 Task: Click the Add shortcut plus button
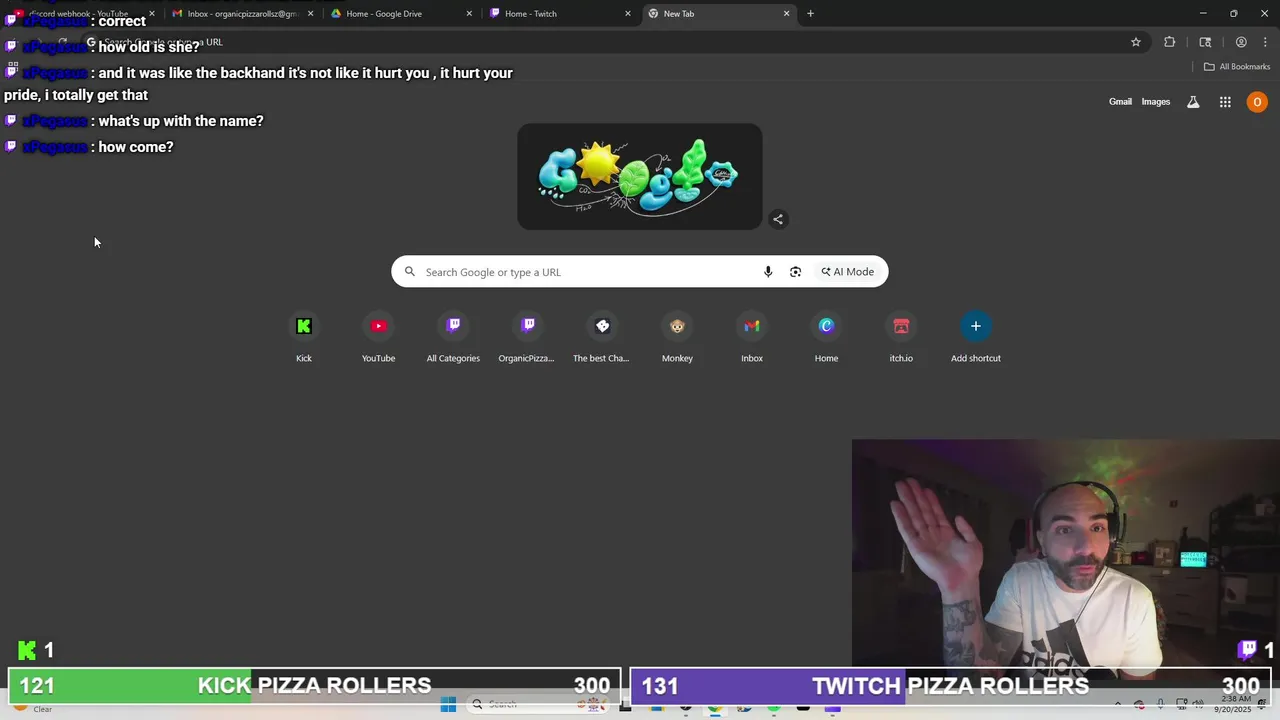976,326
